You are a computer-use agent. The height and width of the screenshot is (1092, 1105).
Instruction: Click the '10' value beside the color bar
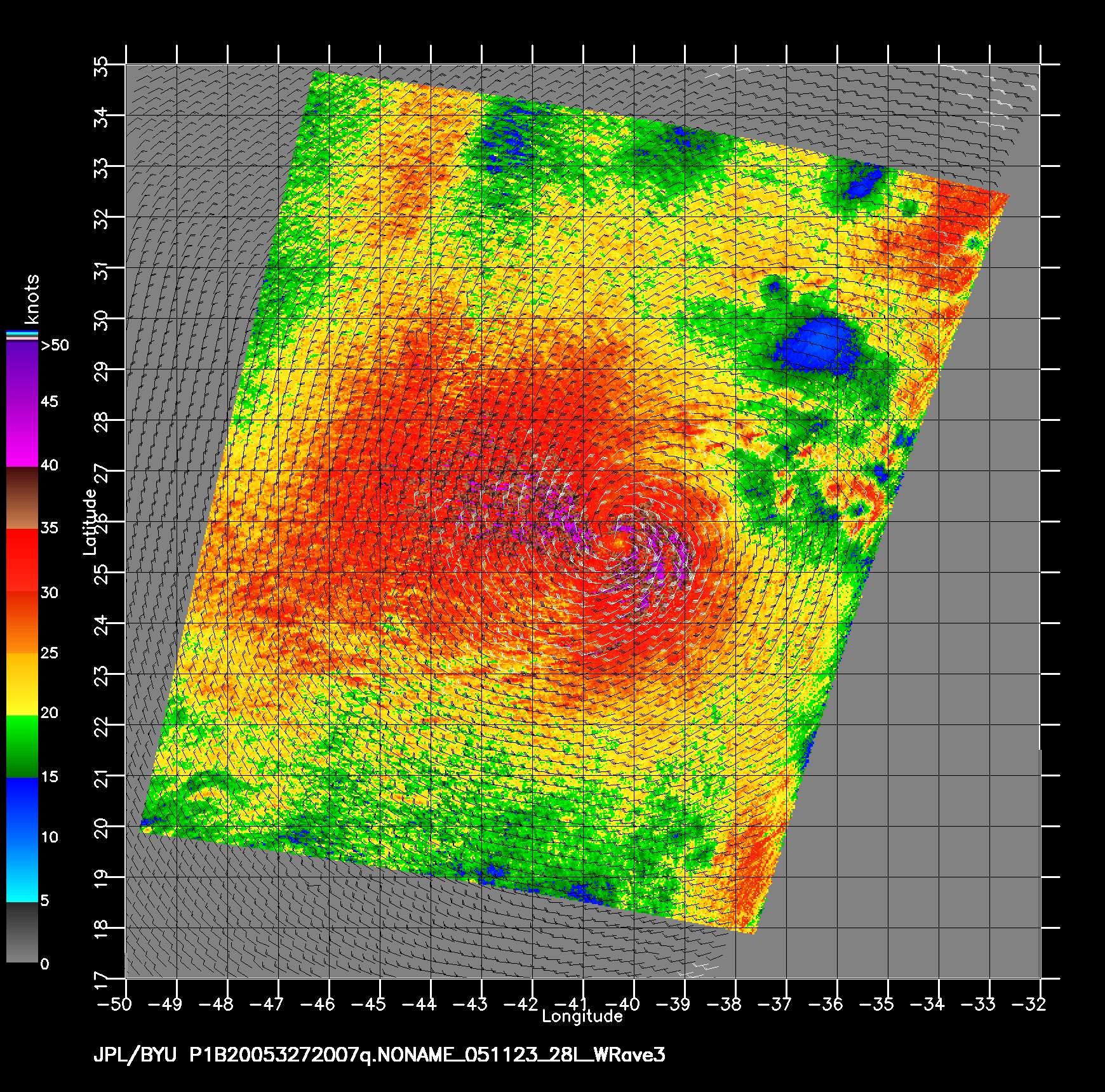coord(50,837)
